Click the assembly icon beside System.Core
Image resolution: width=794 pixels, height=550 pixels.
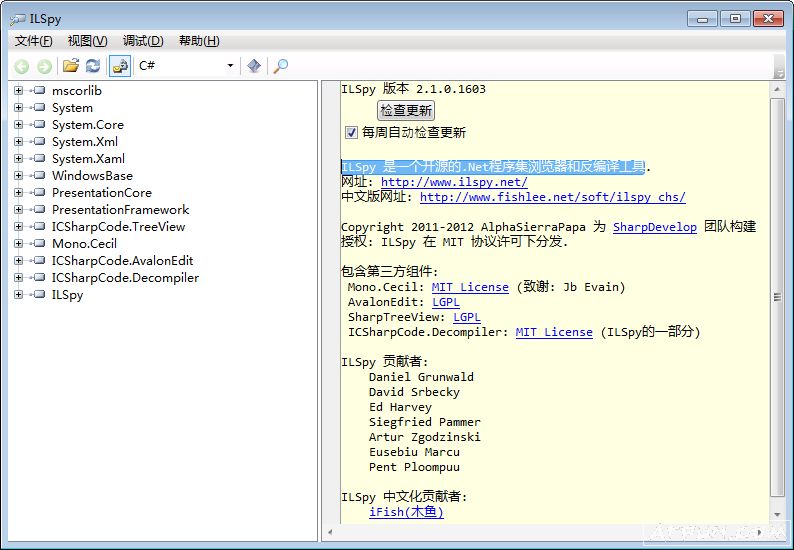pyautogui.click(x=38, y=125)
